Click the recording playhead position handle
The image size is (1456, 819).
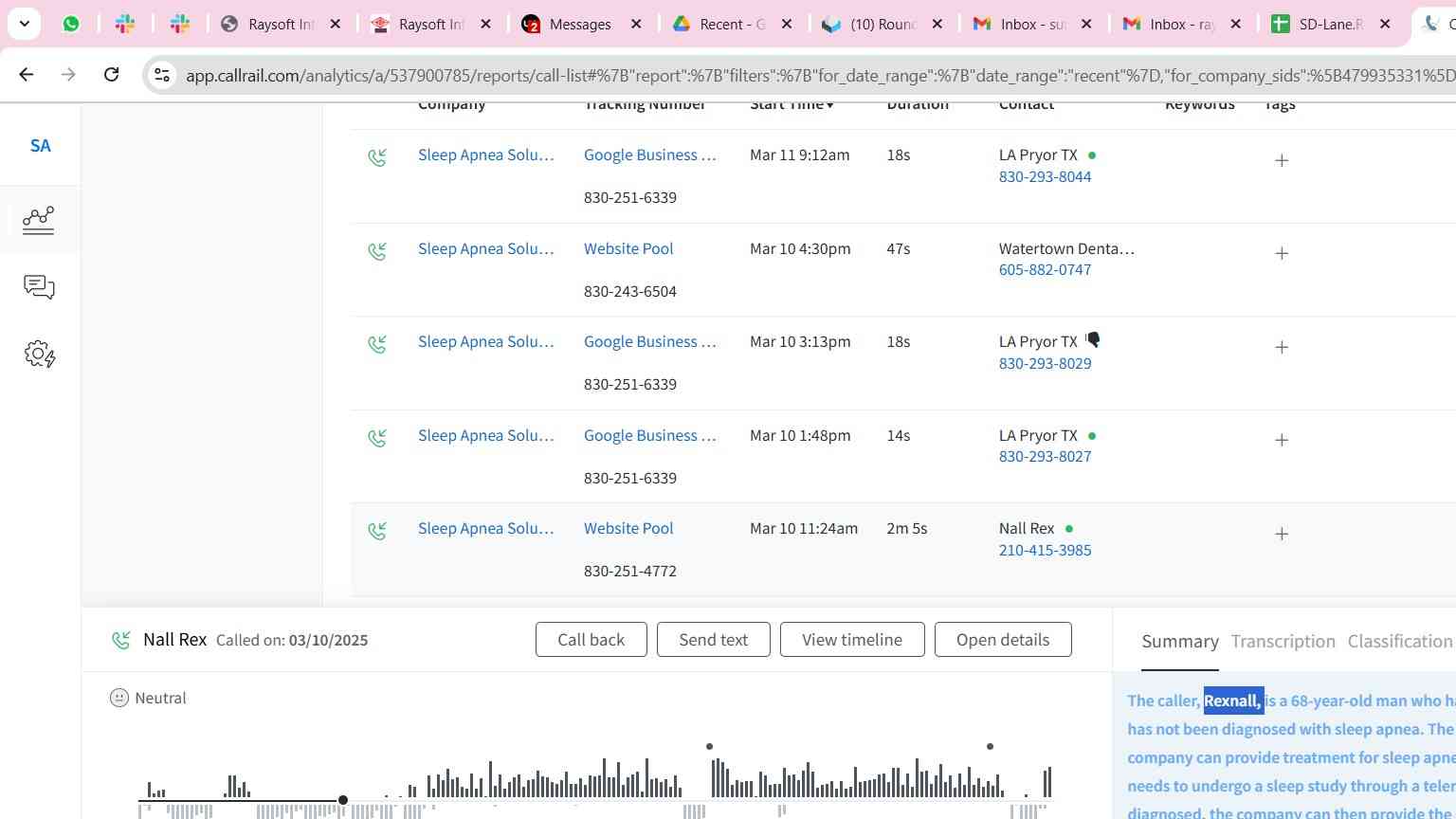(x=343, y=801)
